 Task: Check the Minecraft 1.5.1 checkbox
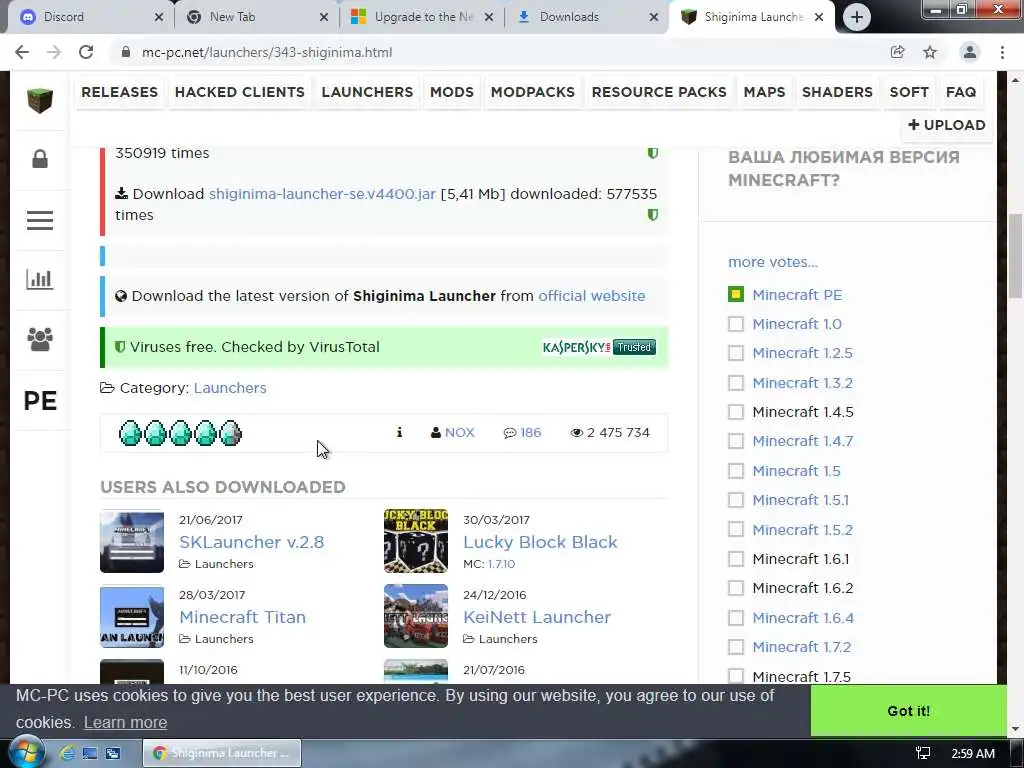pyautogui.click(x=735, y=500)
